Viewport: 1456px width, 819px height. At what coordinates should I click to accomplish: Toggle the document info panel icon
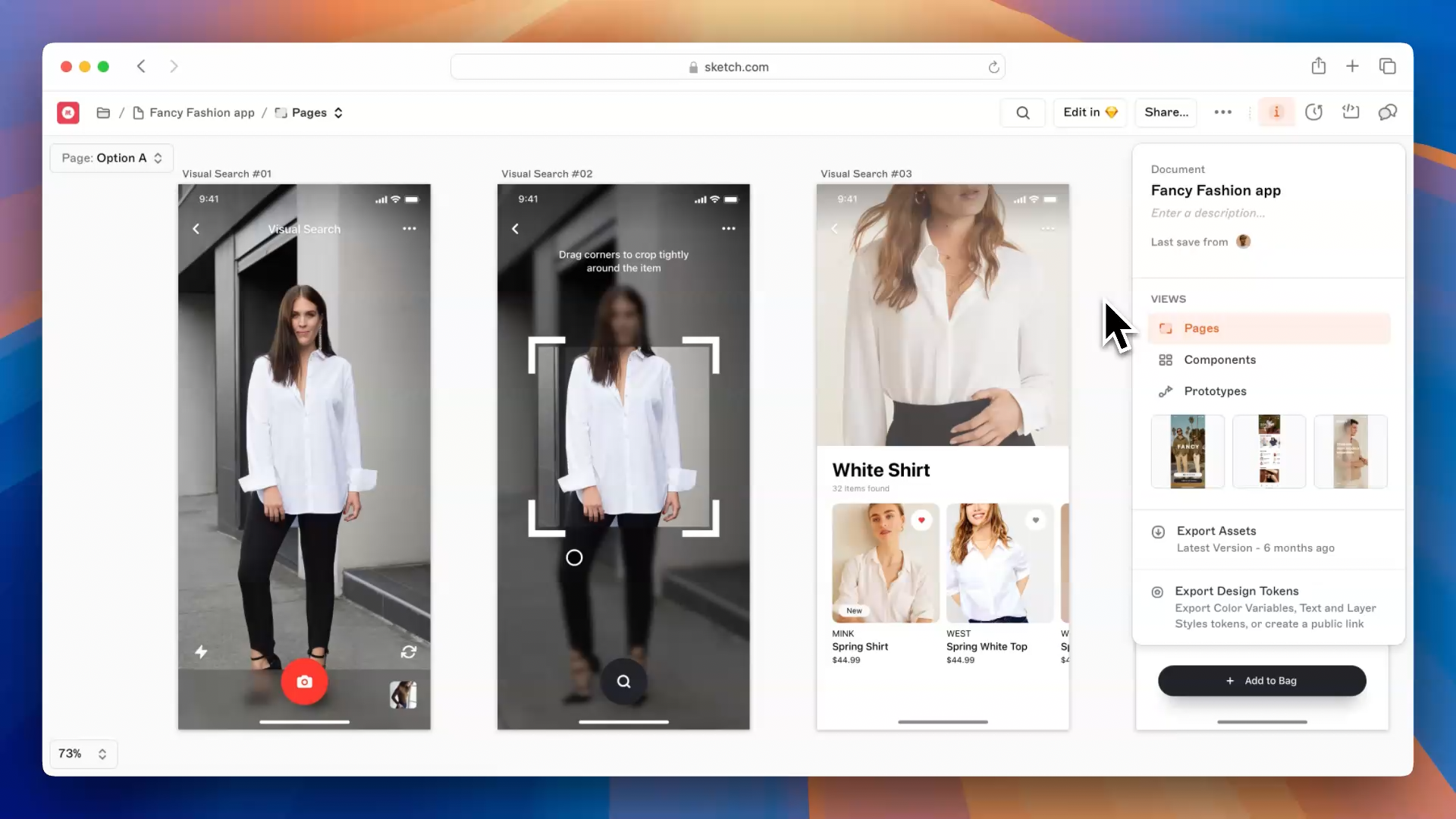(1276, 112)
